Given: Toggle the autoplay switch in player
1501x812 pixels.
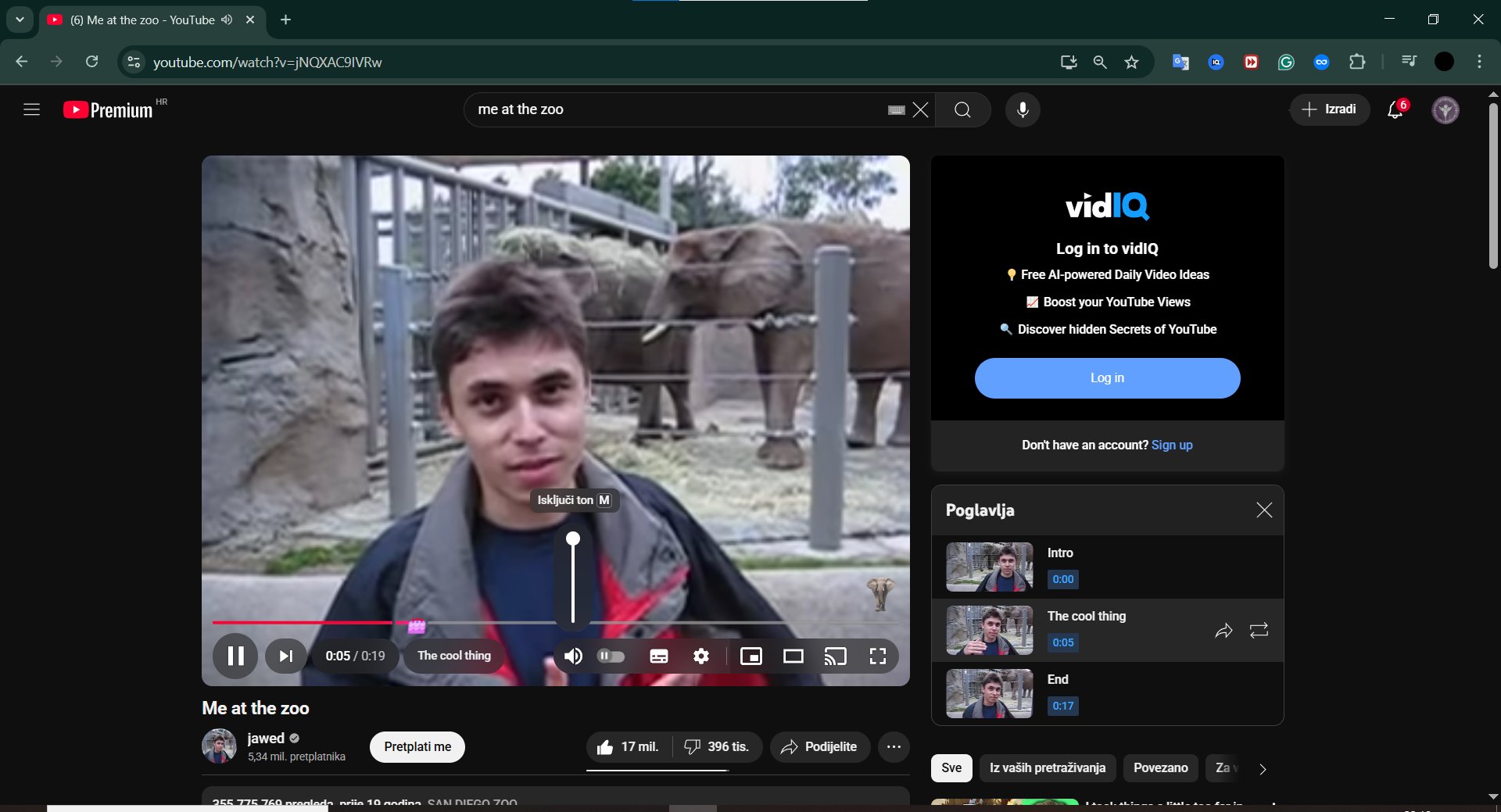Looking at the screenshot, I should click(x=611, y=656).
